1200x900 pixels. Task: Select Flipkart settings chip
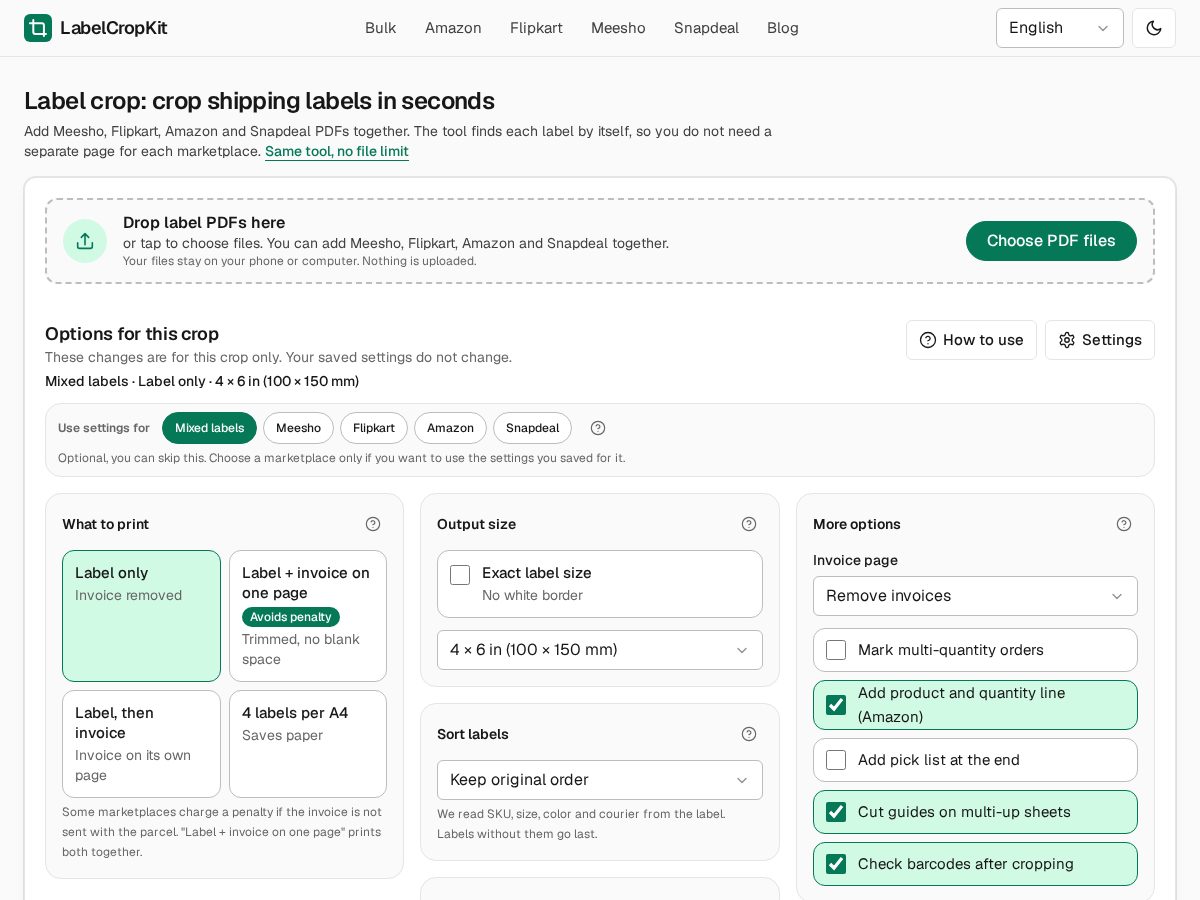(374, 428)
